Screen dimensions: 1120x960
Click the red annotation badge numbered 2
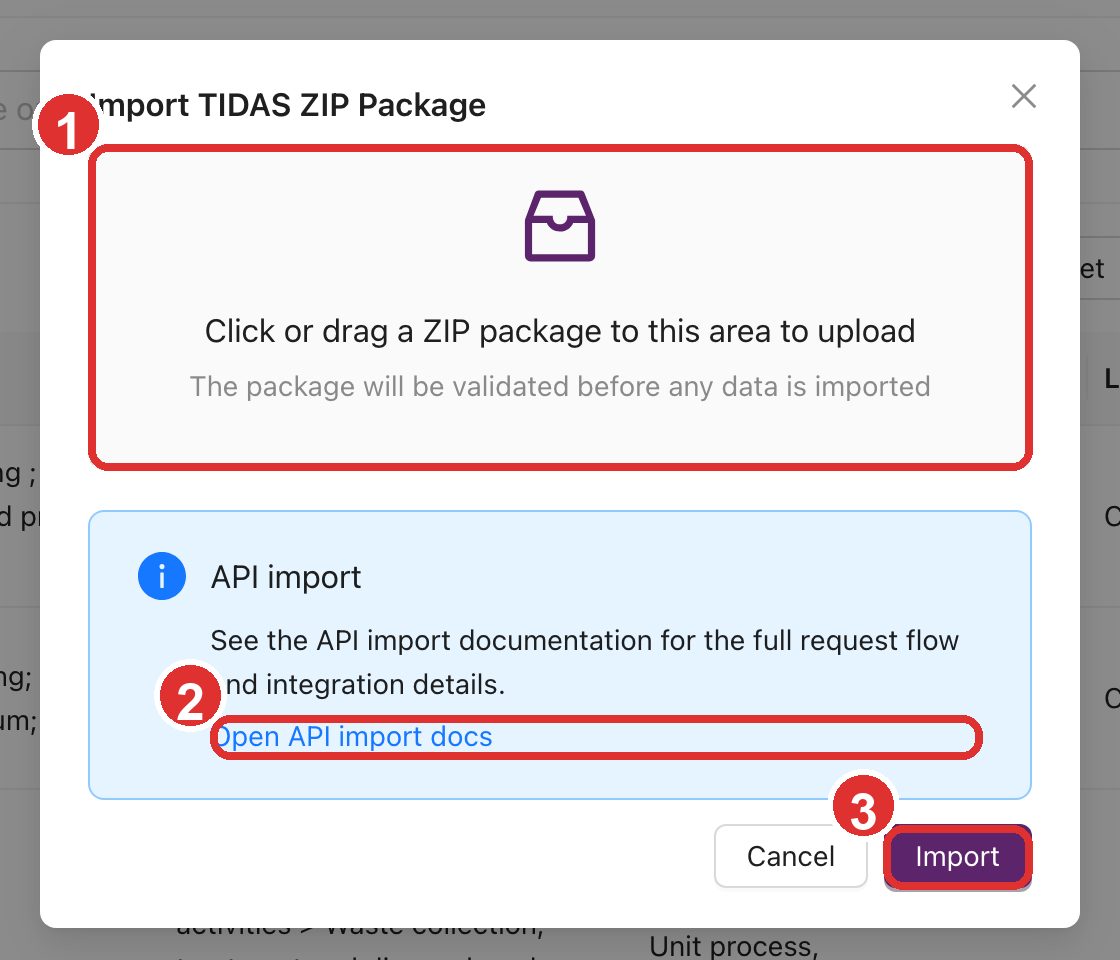[x=190, y=695]
